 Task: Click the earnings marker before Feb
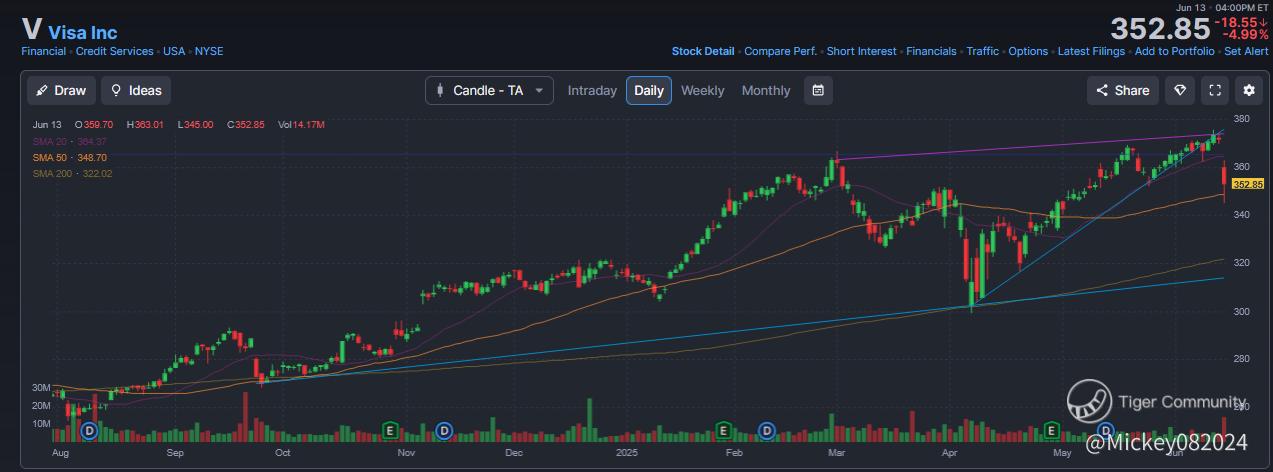pyautogui.click(x=724, y=431)
